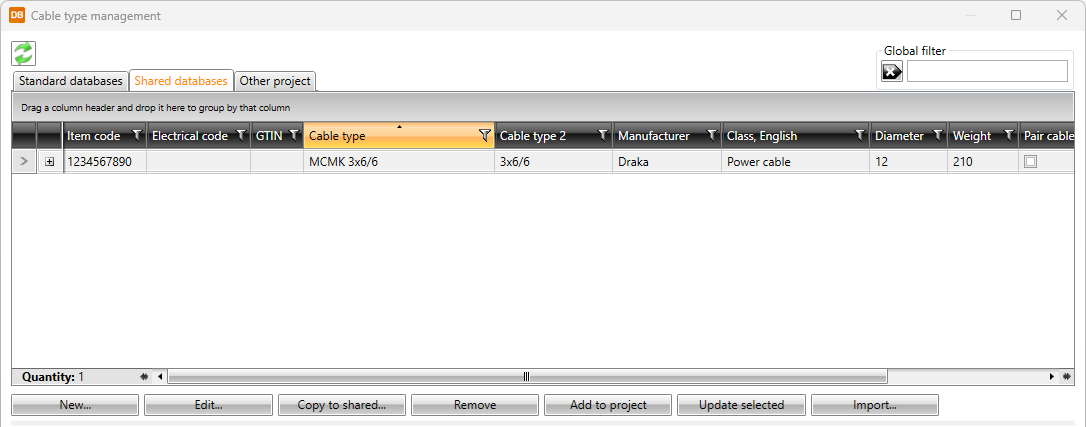Image resolution: width=1086 pixels, height=427 pixels.
Task: Open filter dropdown for Electrical code
Action: (x=240, y=136)
